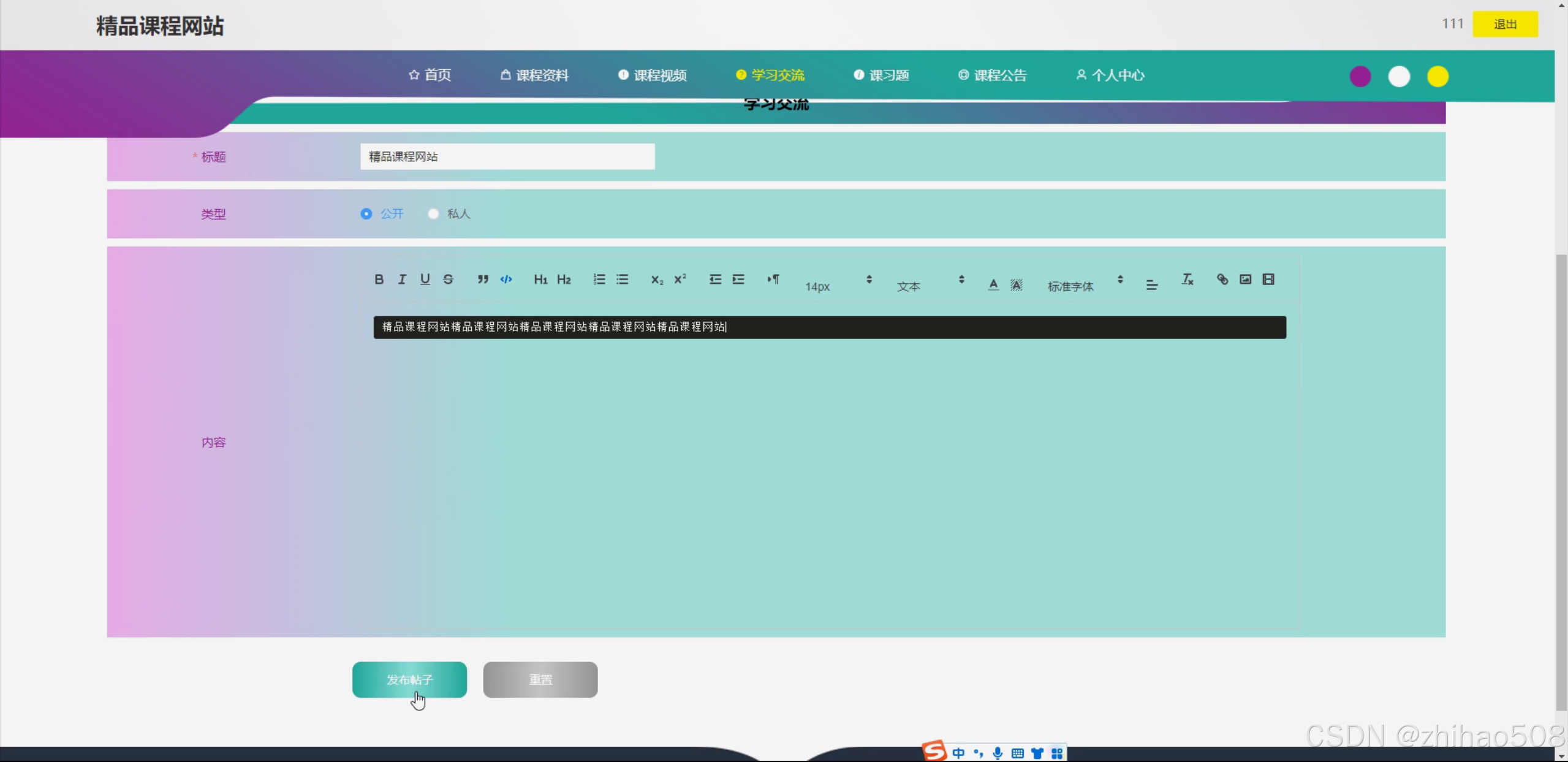Toggle bold formatting in editor toolbar
This screenshot has width=1568, height=762.
click(x=379, y=280)
